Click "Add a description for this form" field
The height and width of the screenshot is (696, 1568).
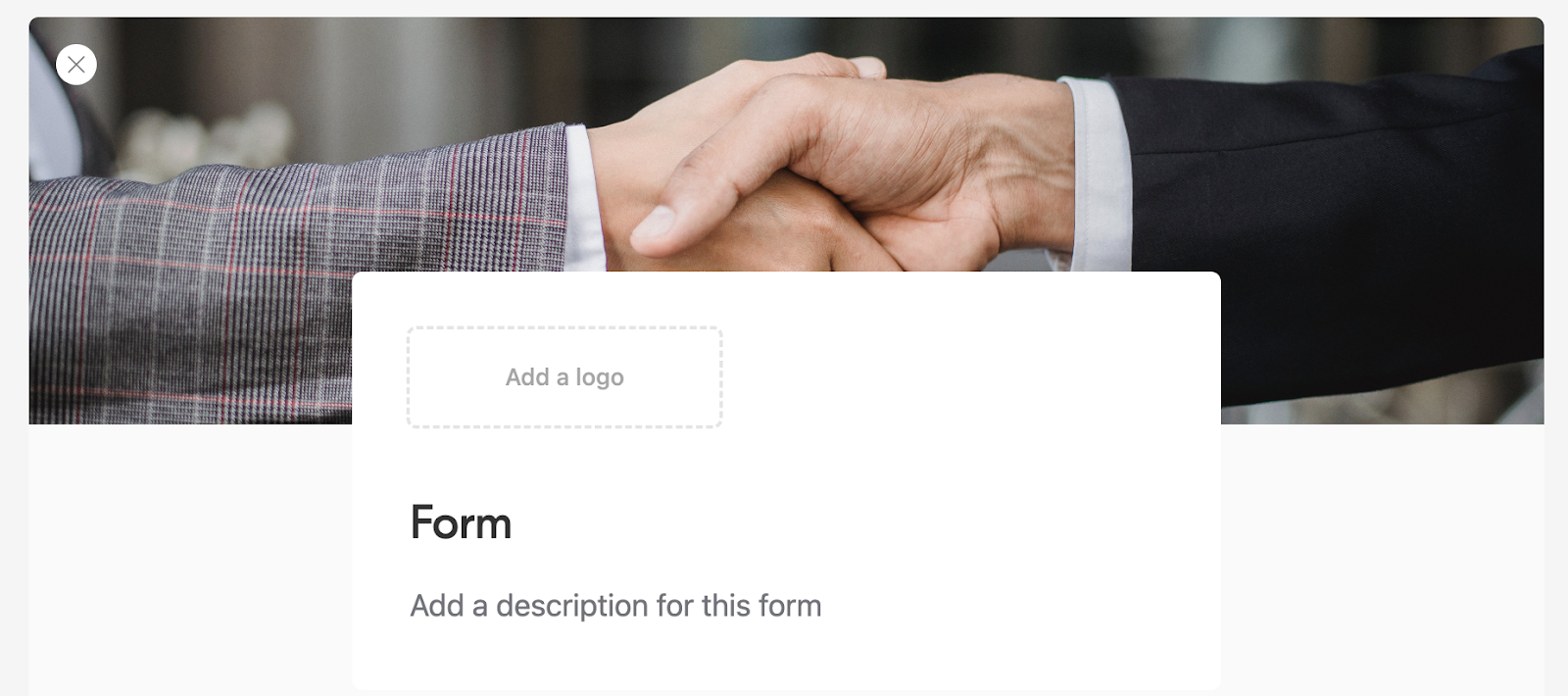click(x=615, y=606)
